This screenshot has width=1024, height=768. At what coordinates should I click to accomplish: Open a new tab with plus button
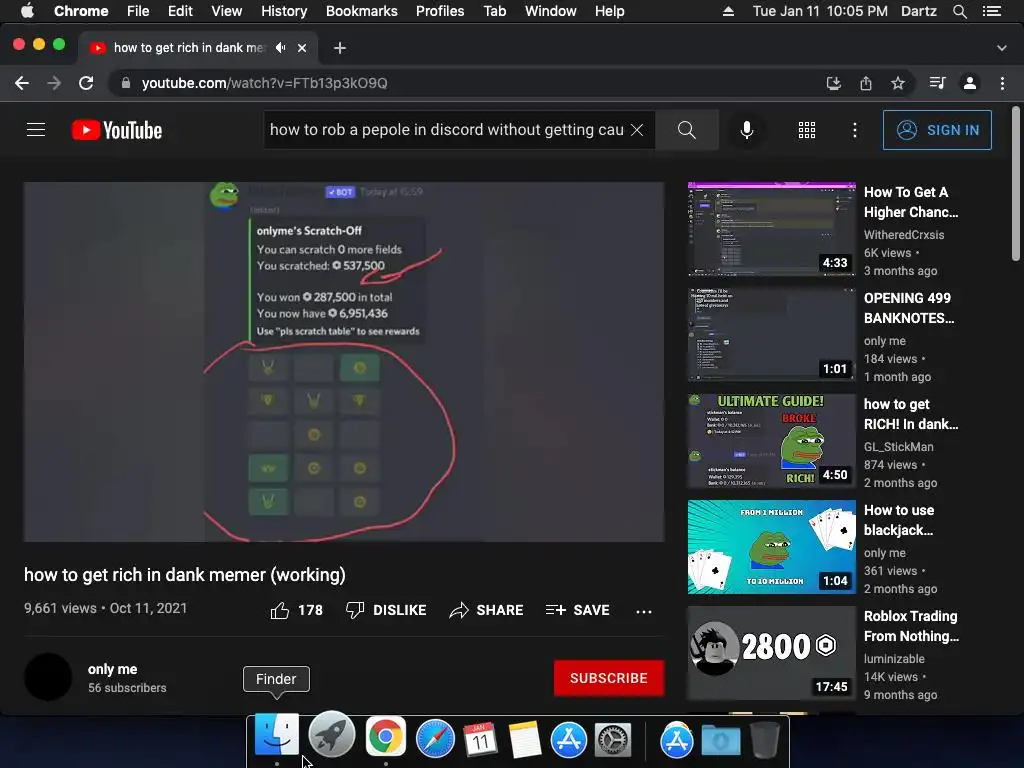[340, 48]
